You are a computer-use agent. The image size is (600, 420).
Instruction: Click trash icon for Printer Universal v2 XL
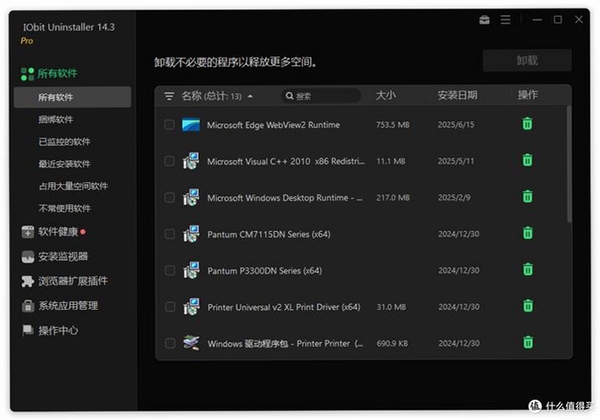[528, 306]
